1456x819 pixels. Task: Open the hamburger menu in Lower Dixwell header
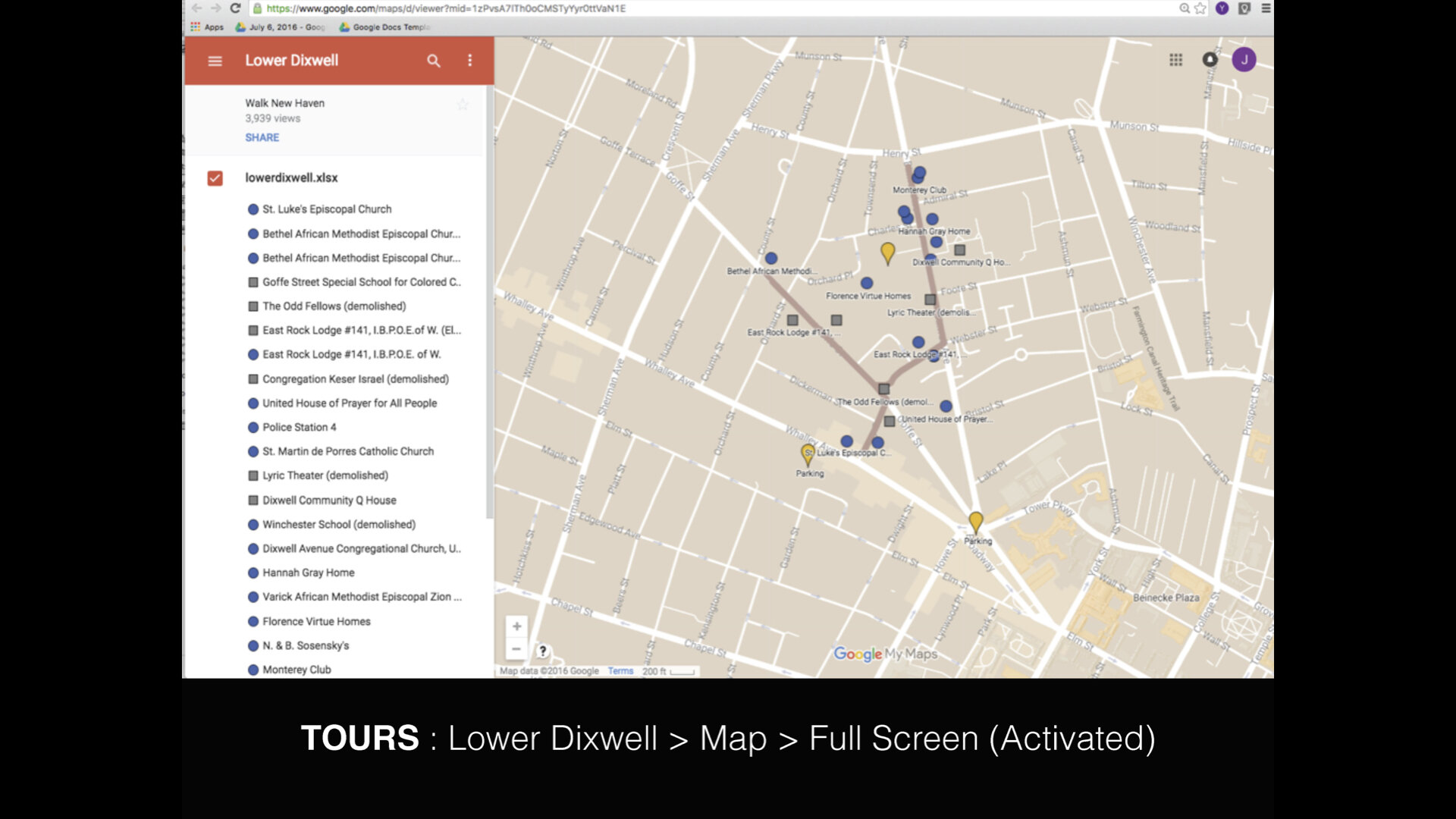[x=215, y=61]
